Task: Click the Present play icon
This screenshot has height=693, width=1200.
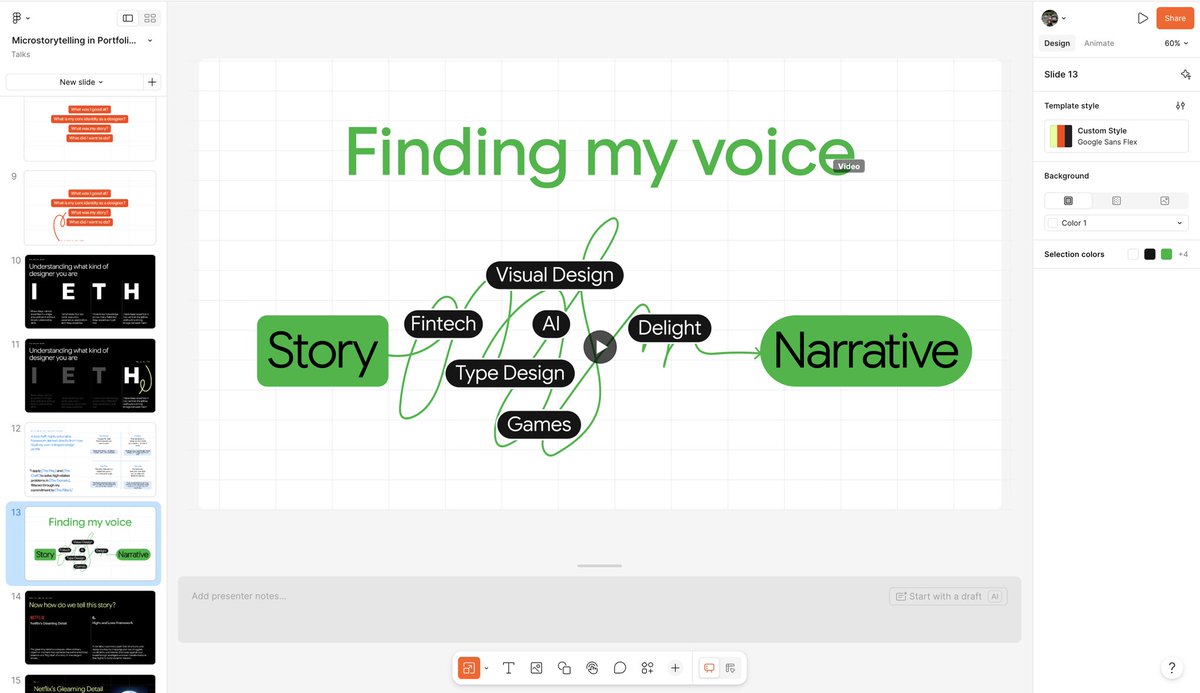Action: click(x=1142, y=18)
